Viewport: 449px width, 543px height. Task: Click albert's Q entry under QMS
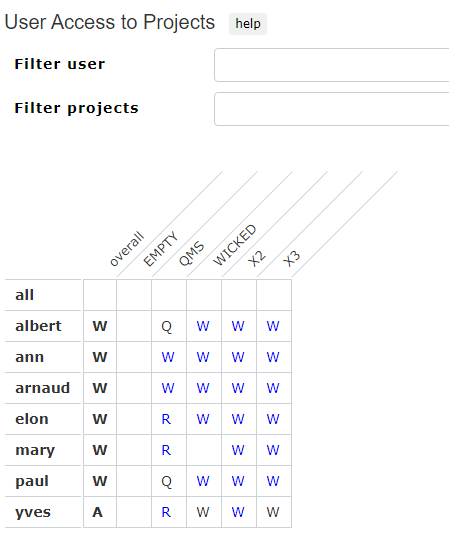click(167, 326)
